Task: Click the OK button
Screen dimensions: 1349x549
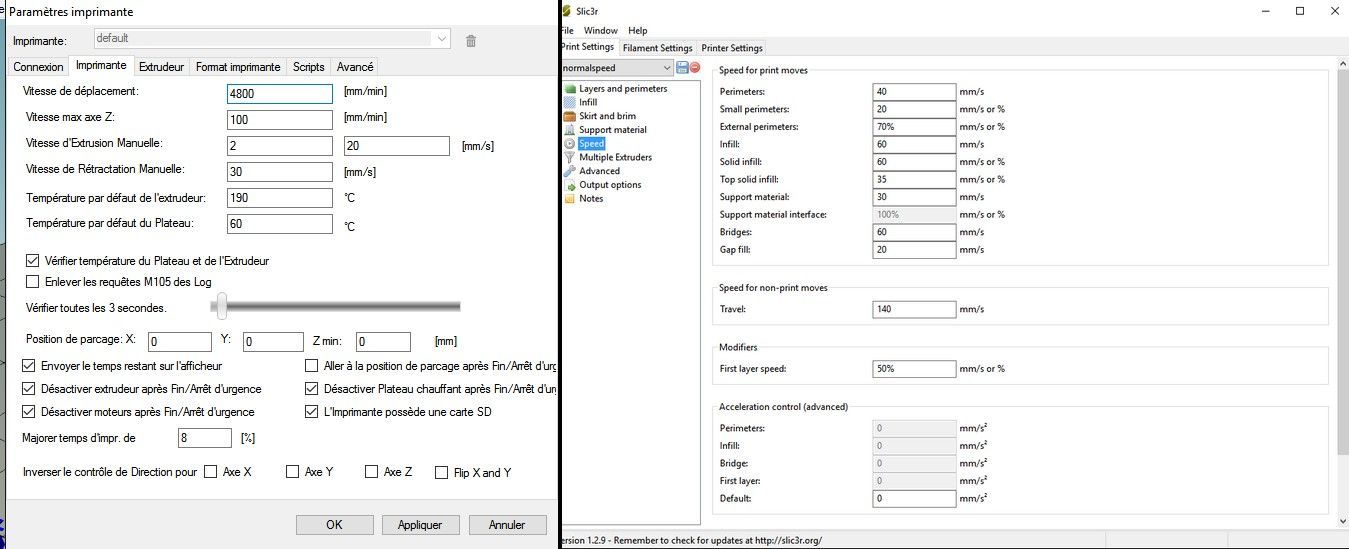Action: 334,525
